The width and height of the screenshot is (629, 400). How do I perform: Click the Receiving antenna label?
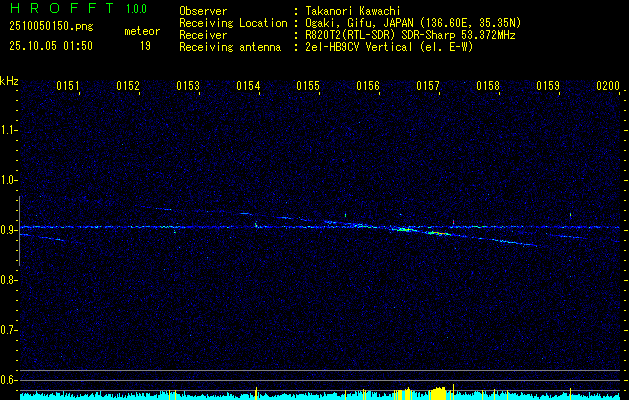coord(230,47)
